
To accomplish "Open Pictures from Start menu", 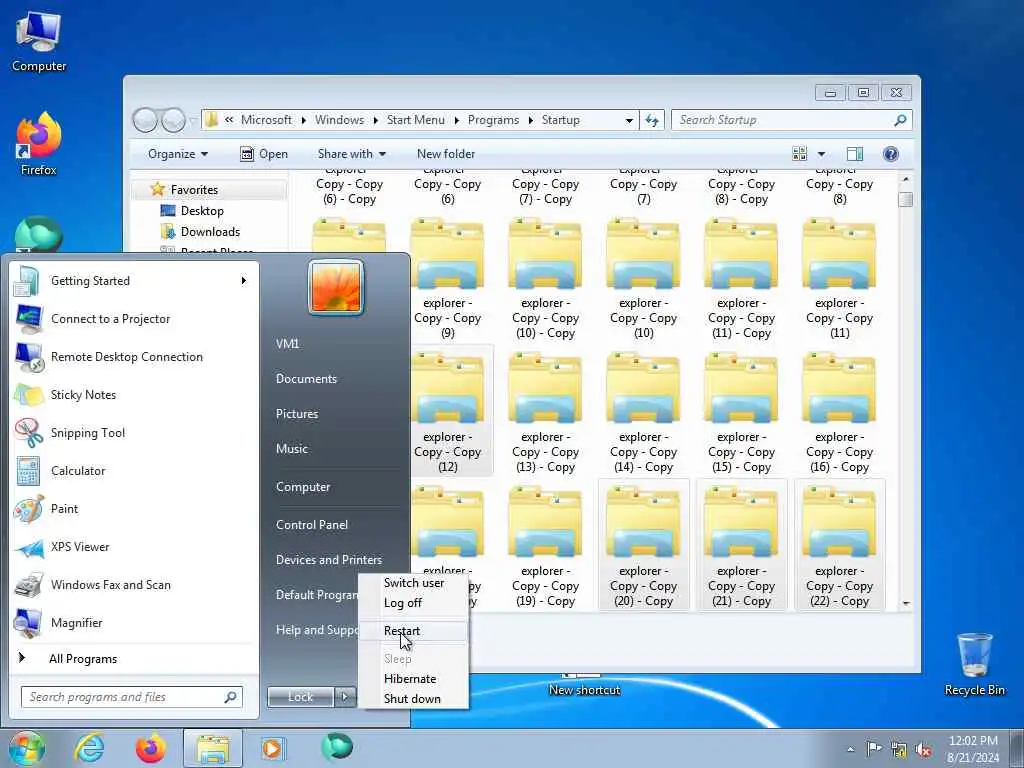I will pos(297,414).
